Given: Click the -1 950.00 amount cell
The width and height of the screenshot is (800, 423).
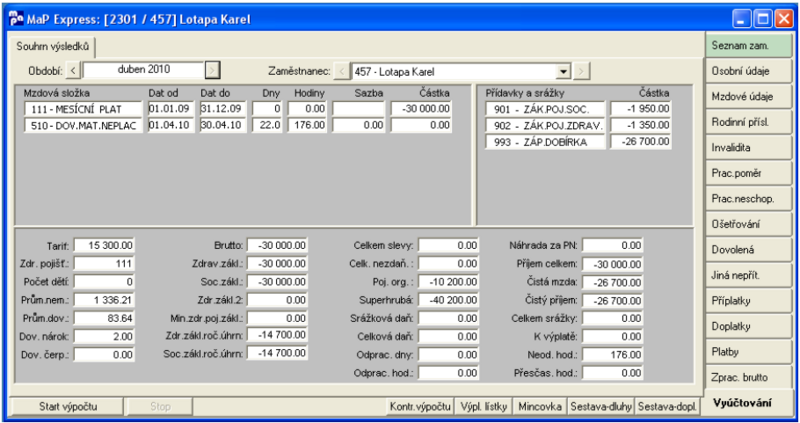Looking at the screenshot, I should coord(641,109).
